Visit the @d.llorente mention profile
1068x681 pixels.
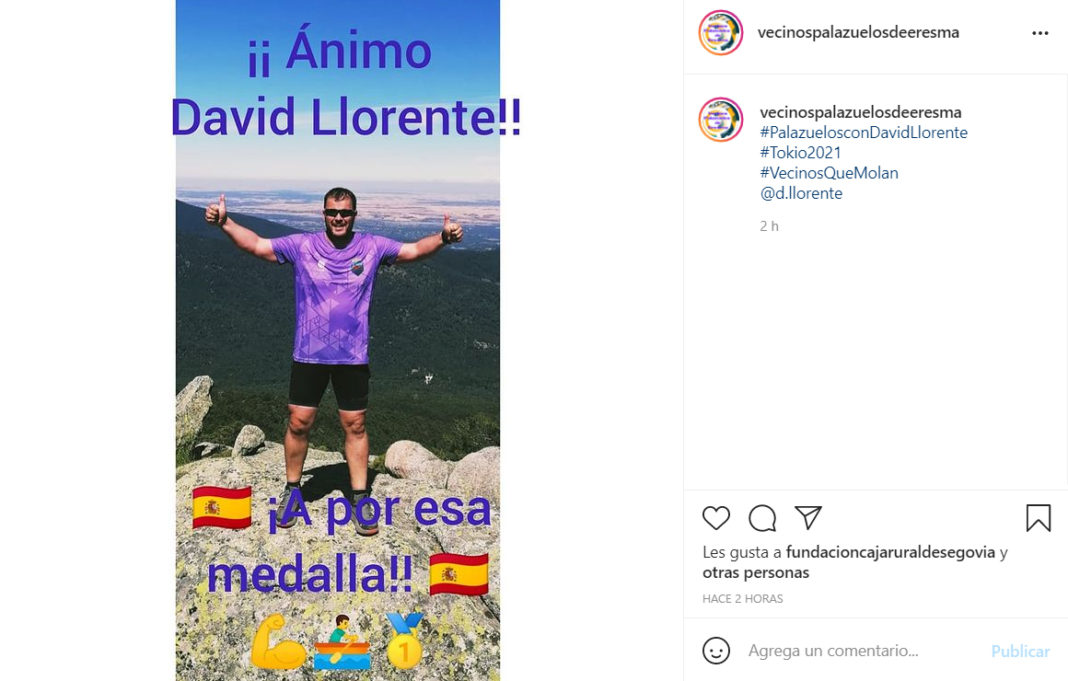pyautogui.click(x=801, y=193)
